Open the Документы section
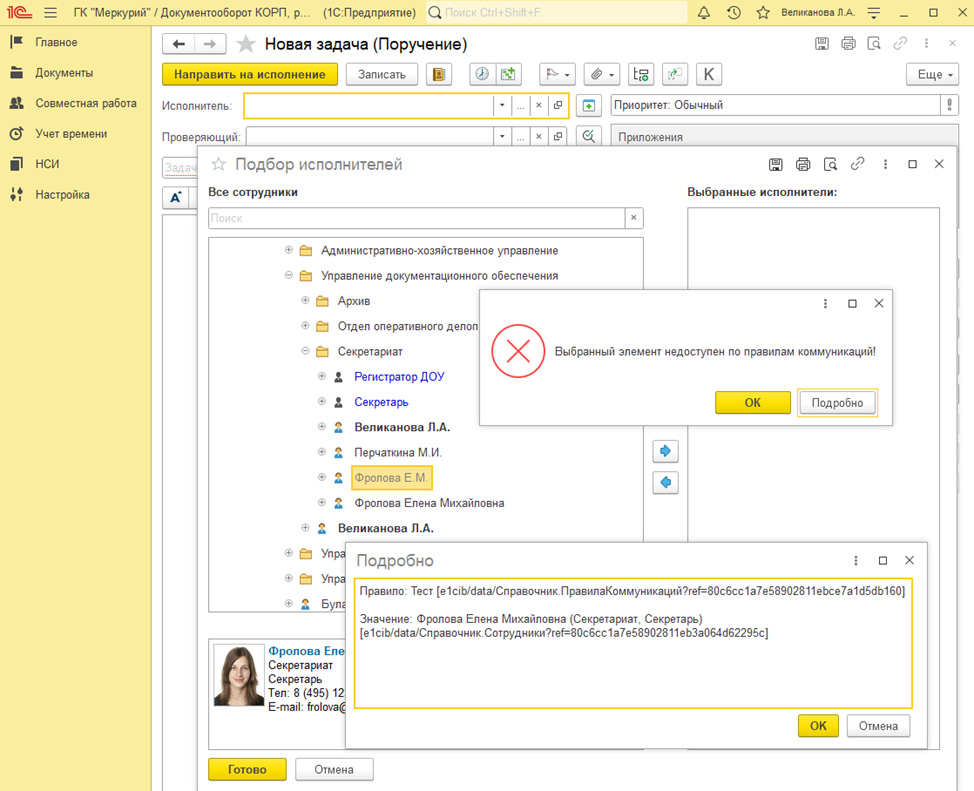The width and height of the screenshot is (974, 791). point(64,73)
